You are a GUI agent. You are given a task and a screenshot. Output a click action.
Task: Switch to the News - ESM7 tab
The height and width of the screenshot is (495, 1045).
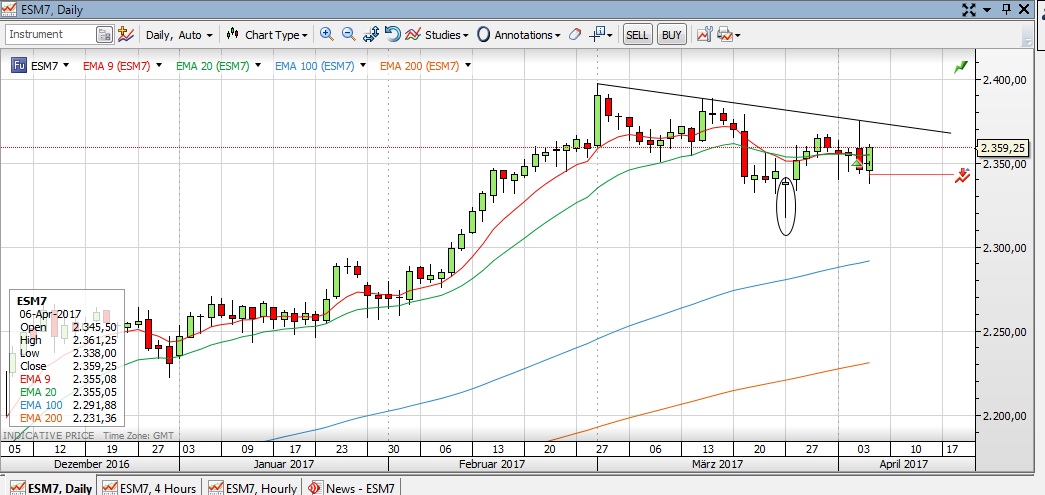coord(352,488)
